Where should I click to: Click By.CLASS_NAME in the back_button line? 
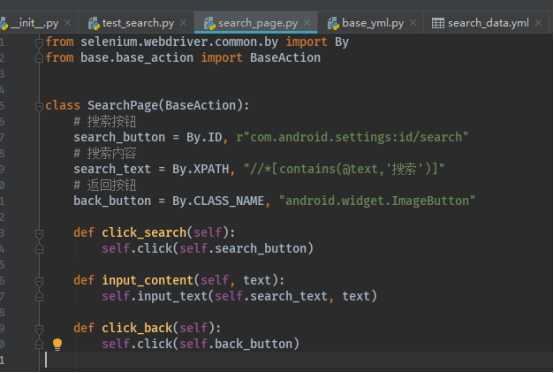coord(218,201)
